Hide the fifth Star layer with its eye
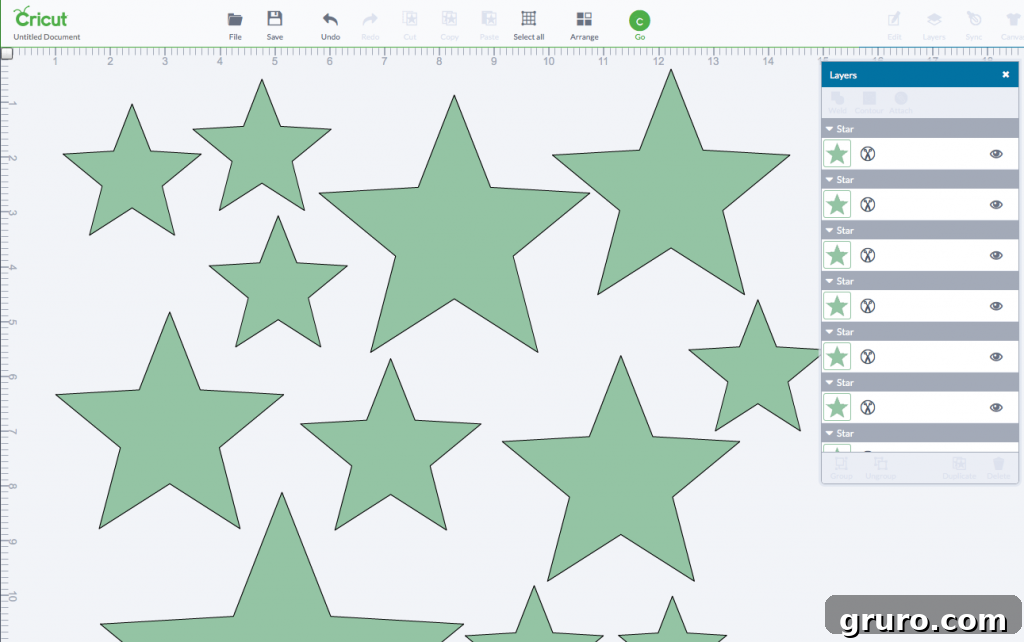This screenshot has height=642, width=1024. click(x=996, y=357)
